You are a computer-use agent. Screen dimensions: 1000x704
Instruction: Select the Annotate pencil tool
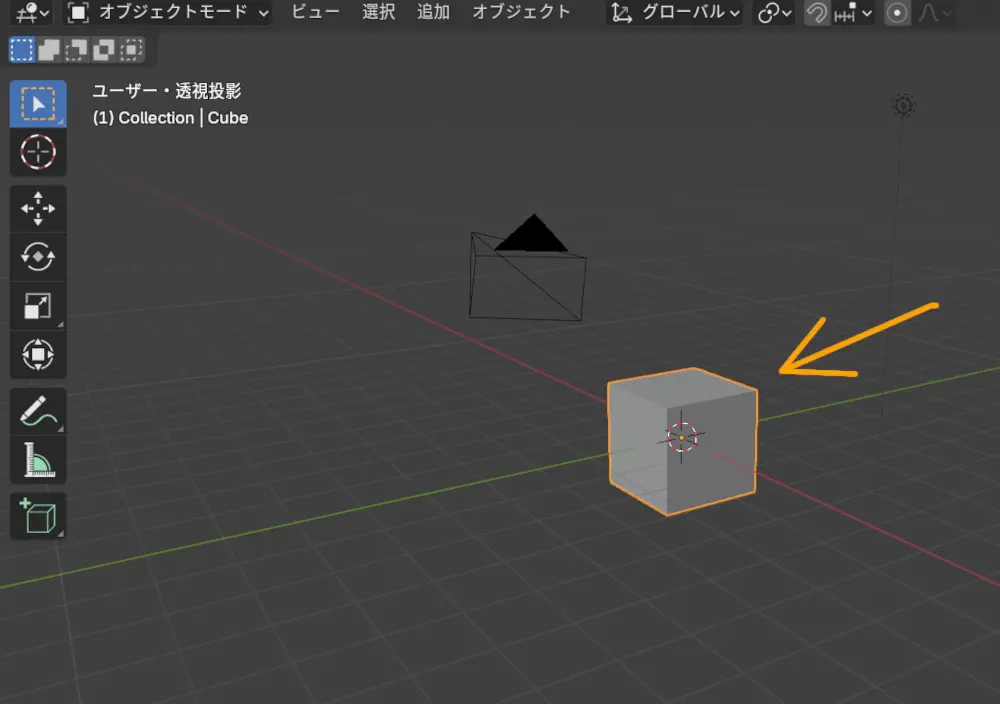38,411
